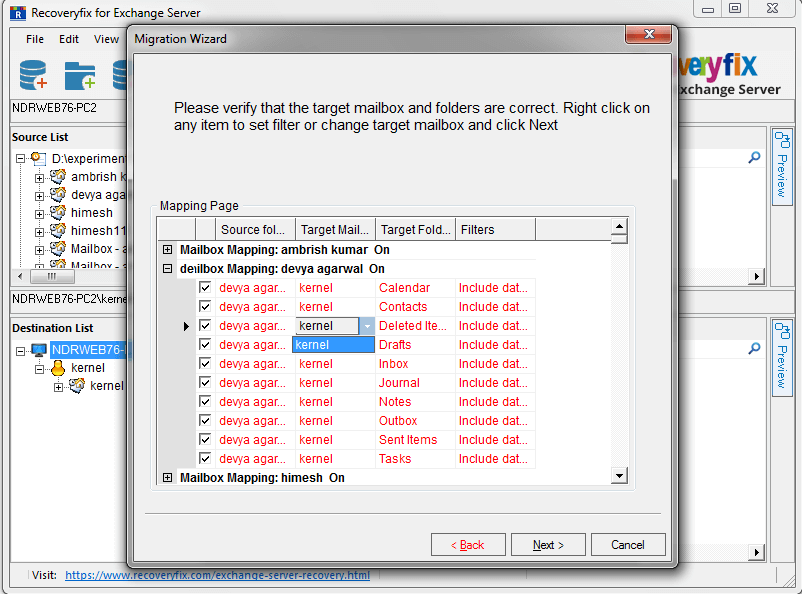Uncheck the Contacts folder mapping checkbox
802x594 pixels.
coord(205,306)
